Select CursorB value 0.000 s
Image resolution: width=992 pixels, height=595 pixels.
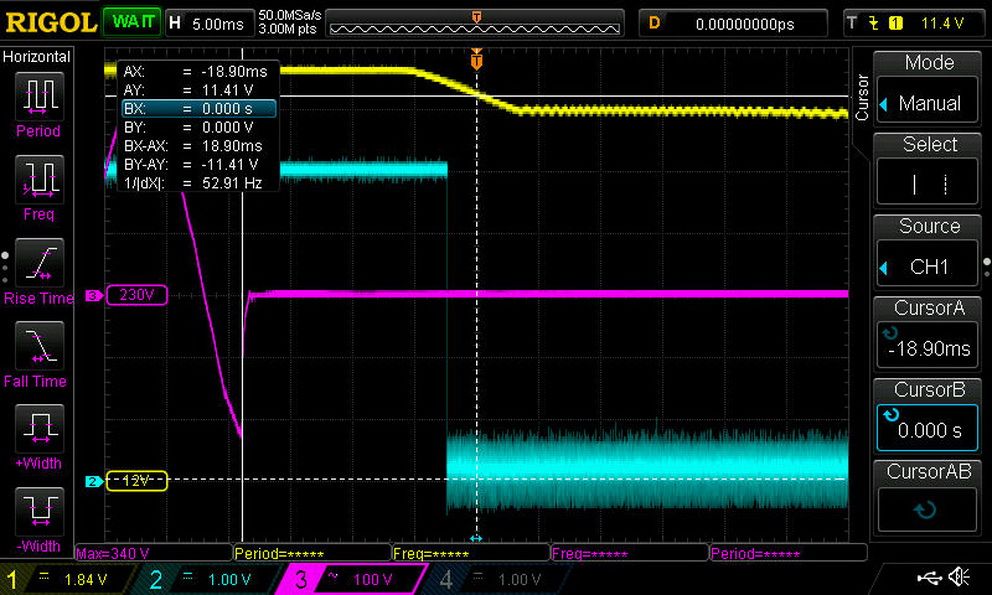[927, 428]
